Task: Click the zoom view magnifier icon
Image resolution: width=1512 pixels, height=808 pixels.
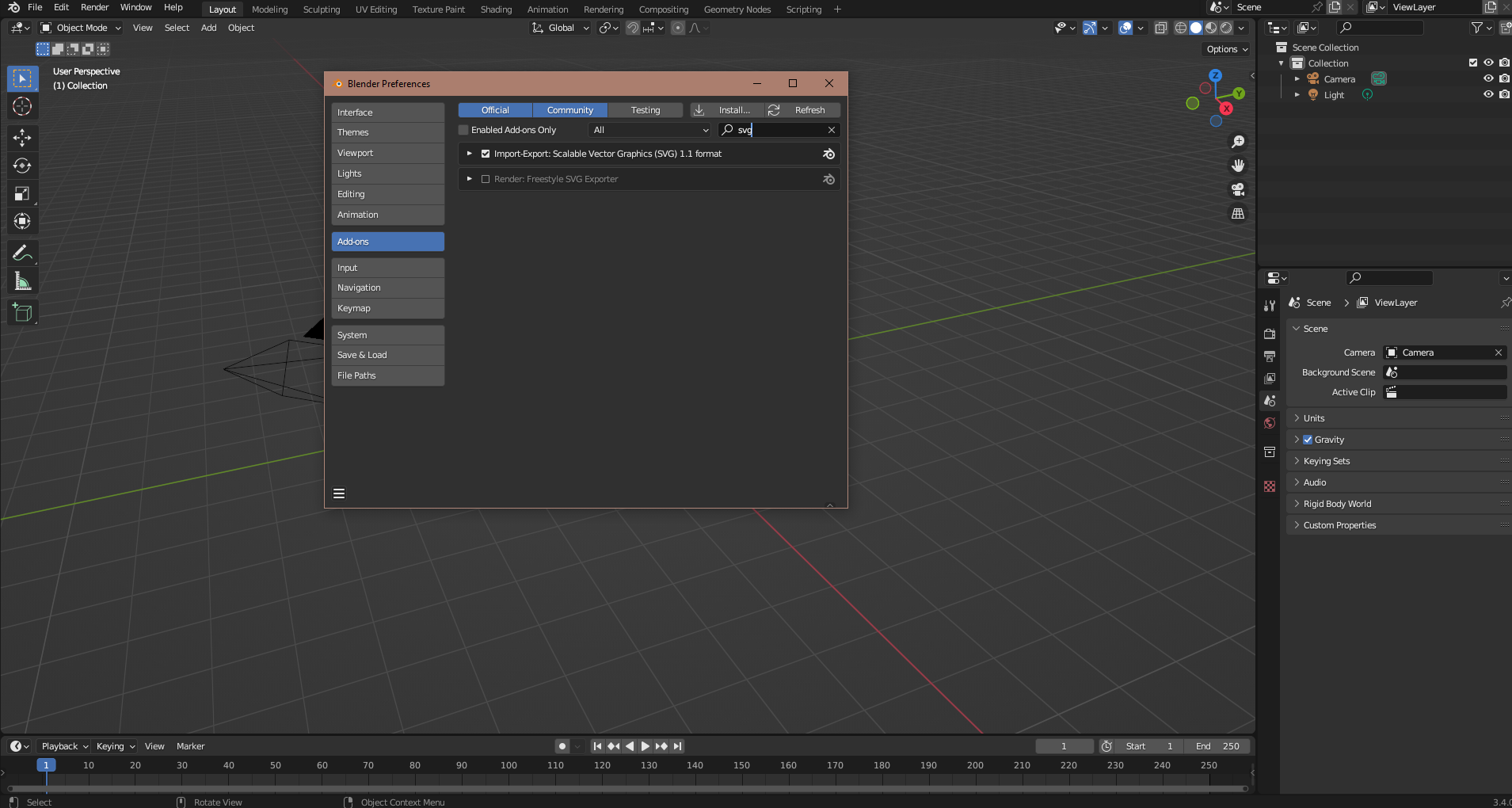Action: [x=1238, y=142]
